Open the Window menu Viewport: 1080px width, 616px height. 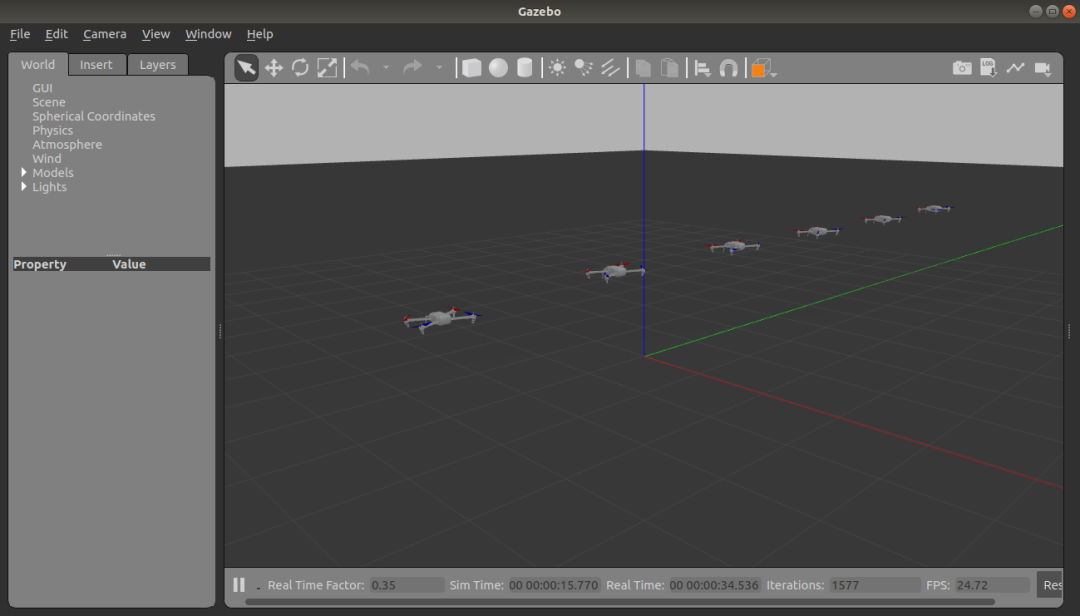208,34
